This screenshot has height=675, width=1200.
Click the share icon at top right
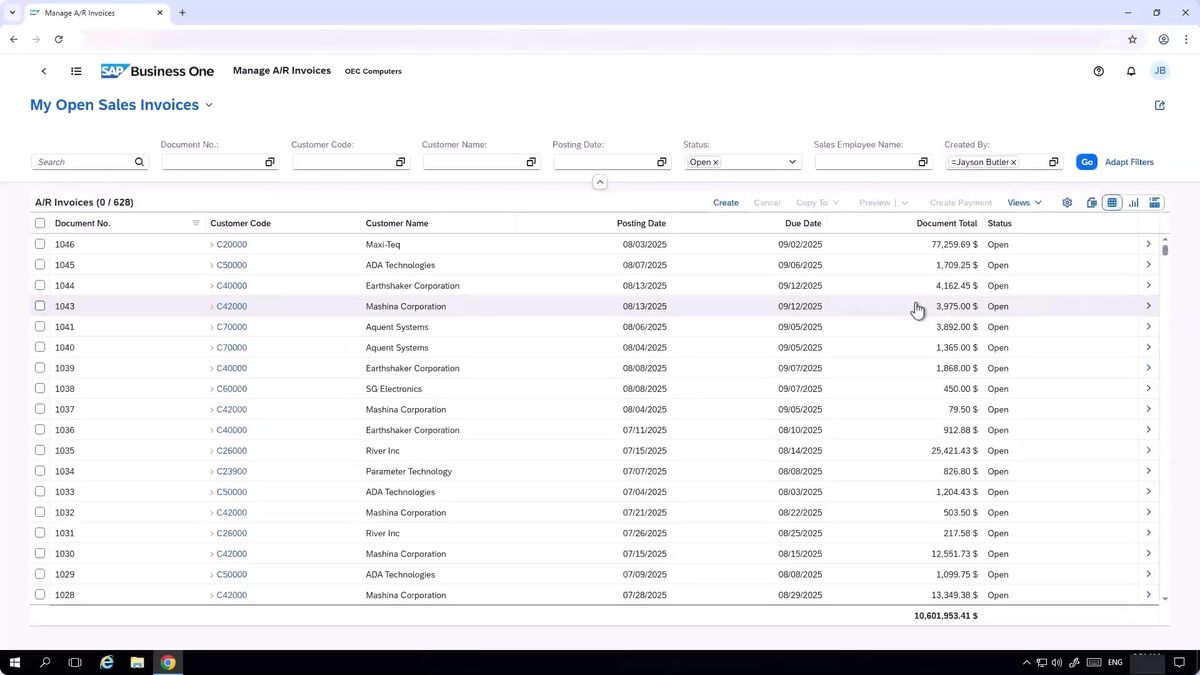pyautogui.click(x=1160, y=105)
